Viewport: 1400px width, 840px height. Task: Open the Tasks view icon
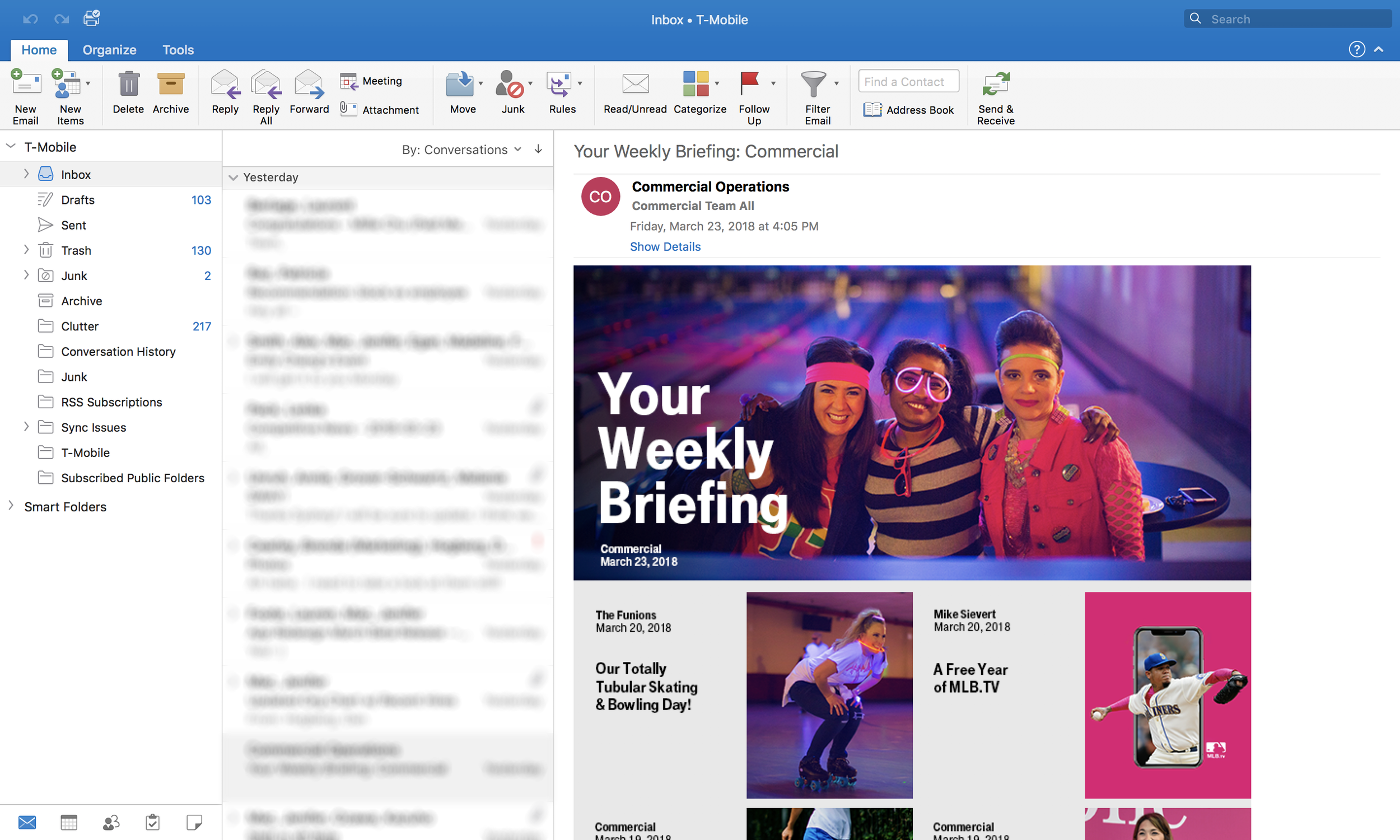[152, 822]
